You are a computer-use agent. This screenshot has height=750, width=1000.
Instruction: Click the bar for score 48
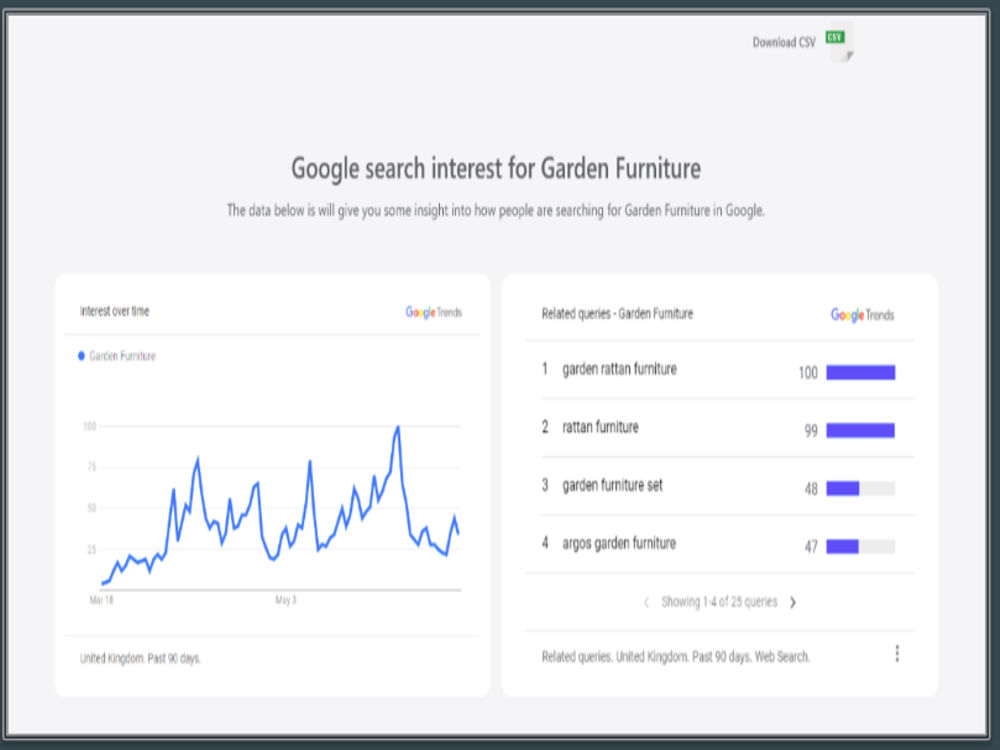pos(861,489)
